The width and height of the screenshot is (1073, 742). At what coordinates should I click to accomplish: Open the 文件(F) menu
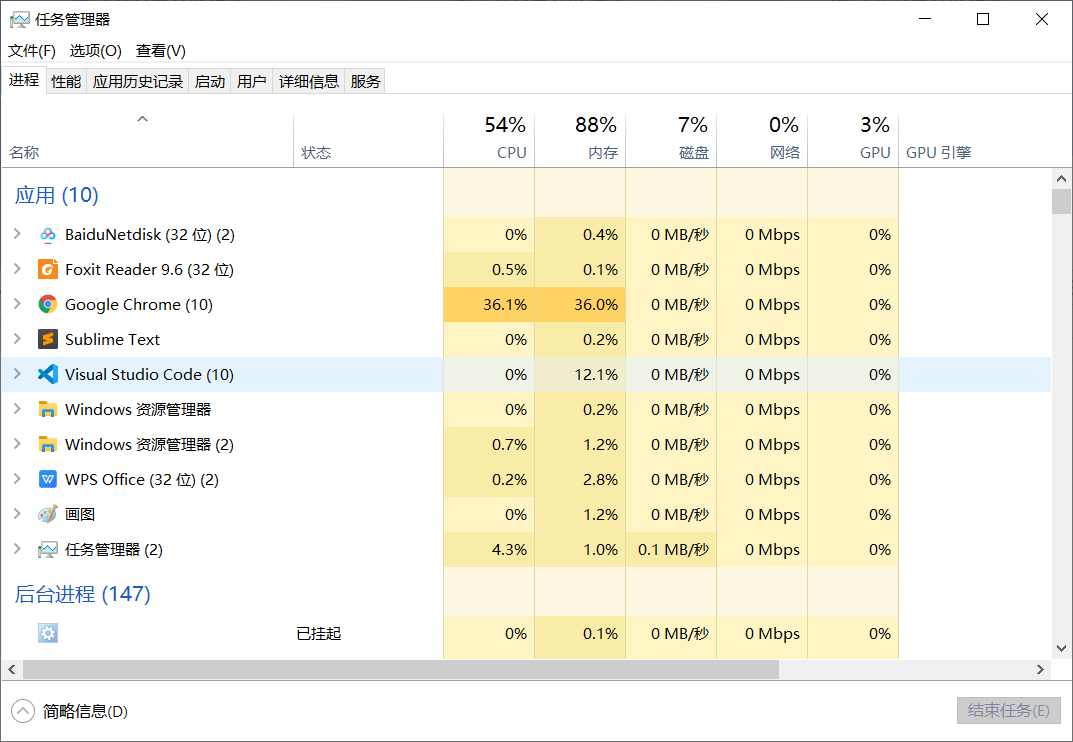pyautogui.click(x=31, y=51)
